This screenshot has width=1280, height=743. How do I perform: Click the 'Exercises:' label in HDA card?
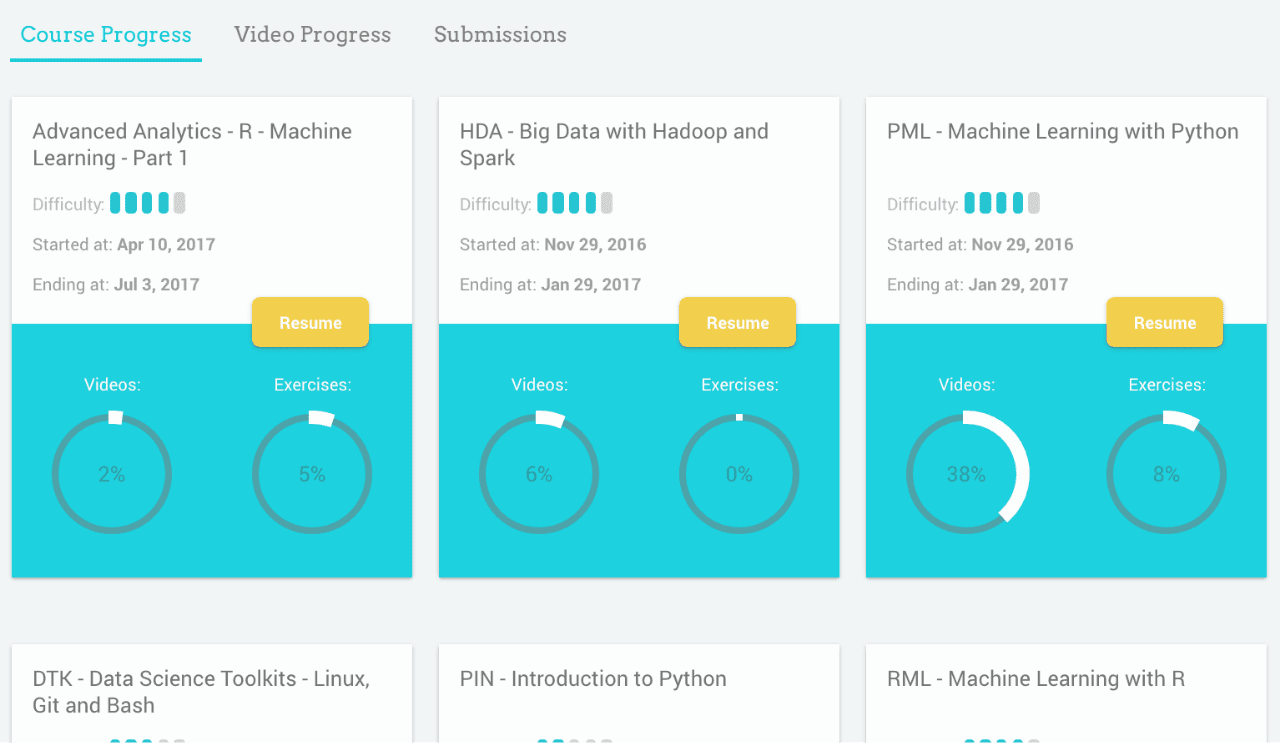(x=739, y=385)
